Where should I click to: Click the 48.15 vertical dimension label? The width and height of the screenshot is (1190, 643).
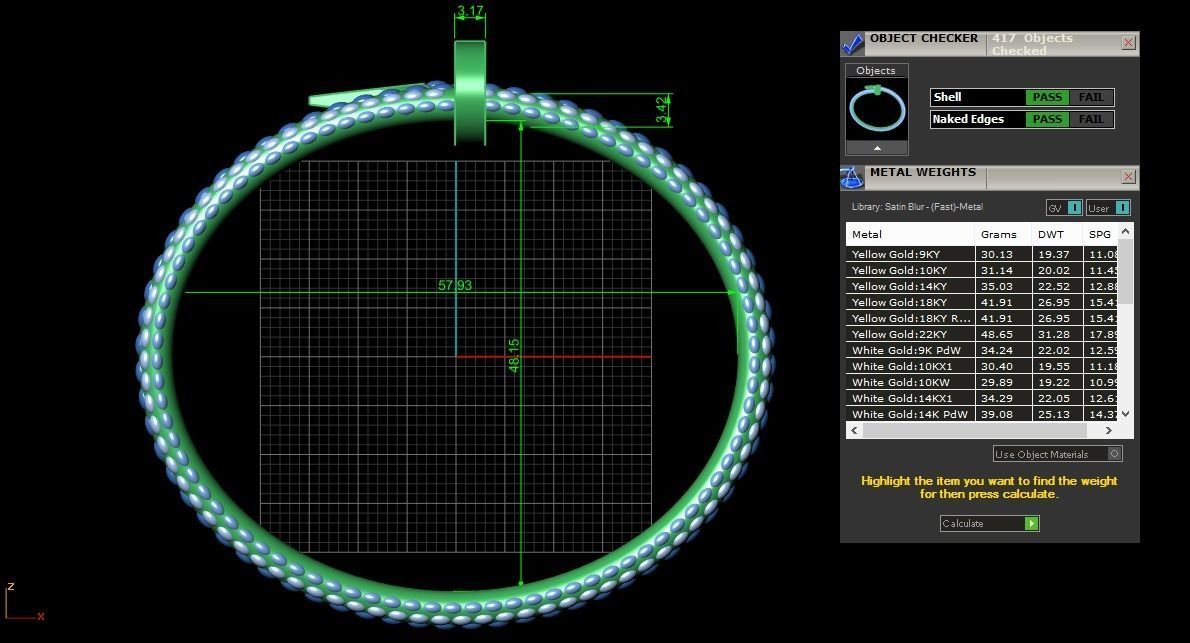pyautogui.click(x=514, y=355)
